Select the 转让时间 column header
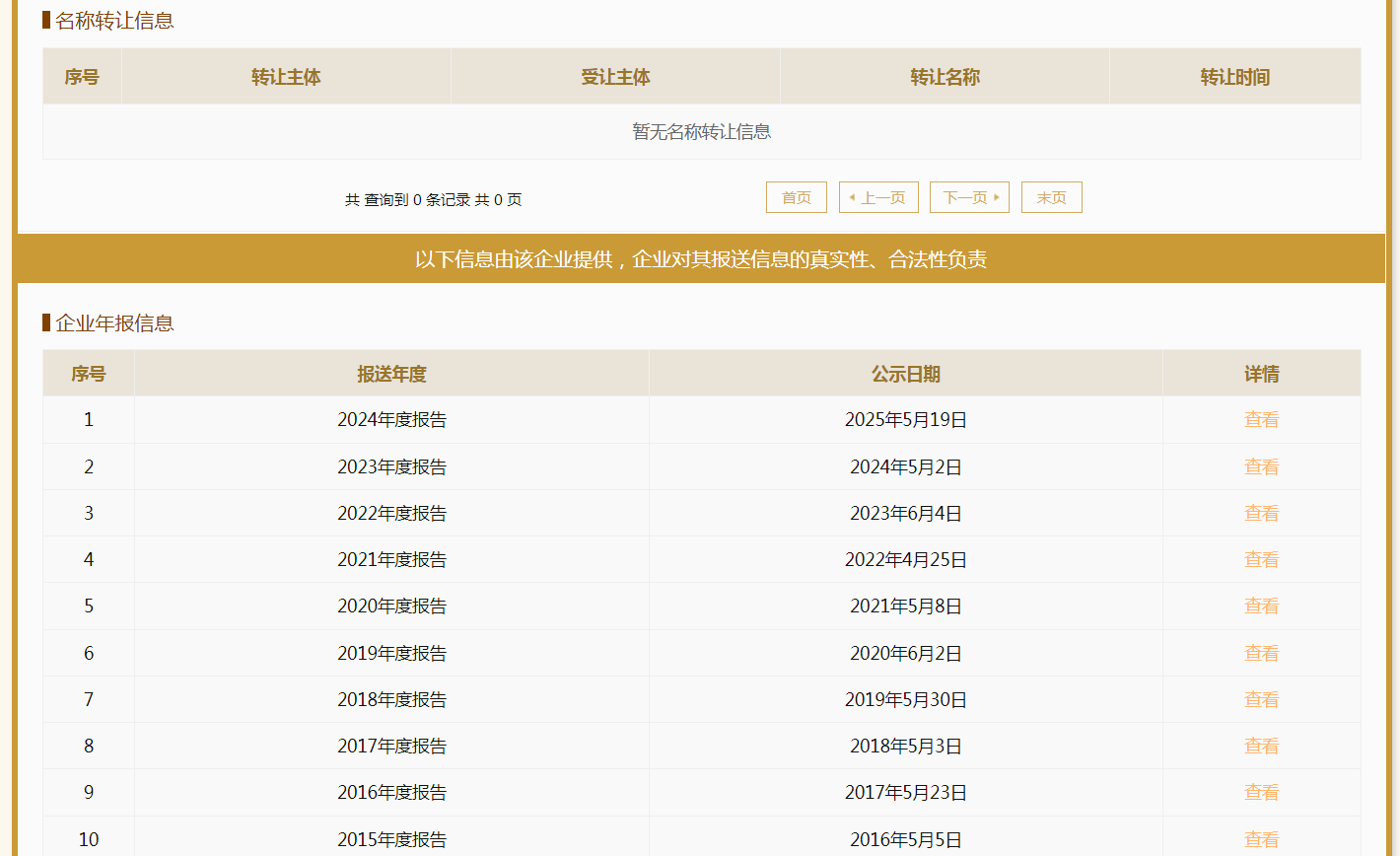The image size is (1400, 856). coord(1234,77)
